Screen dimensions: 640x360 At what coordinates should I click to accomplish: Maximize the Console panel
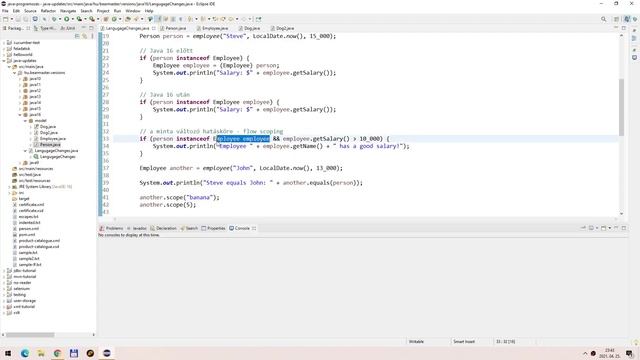pos(624,228)
